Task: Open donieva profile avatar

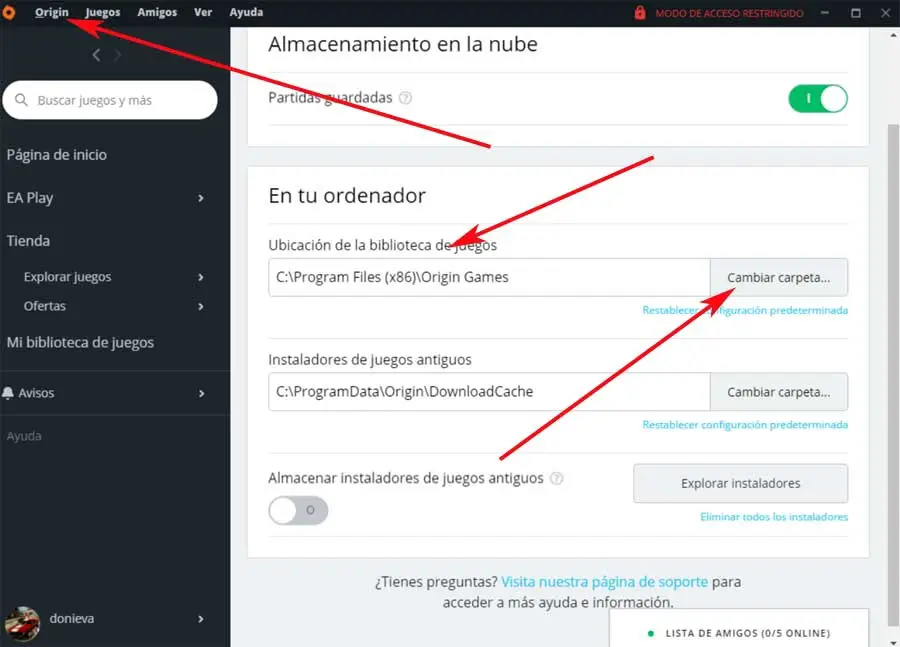Action: [22, 622]
